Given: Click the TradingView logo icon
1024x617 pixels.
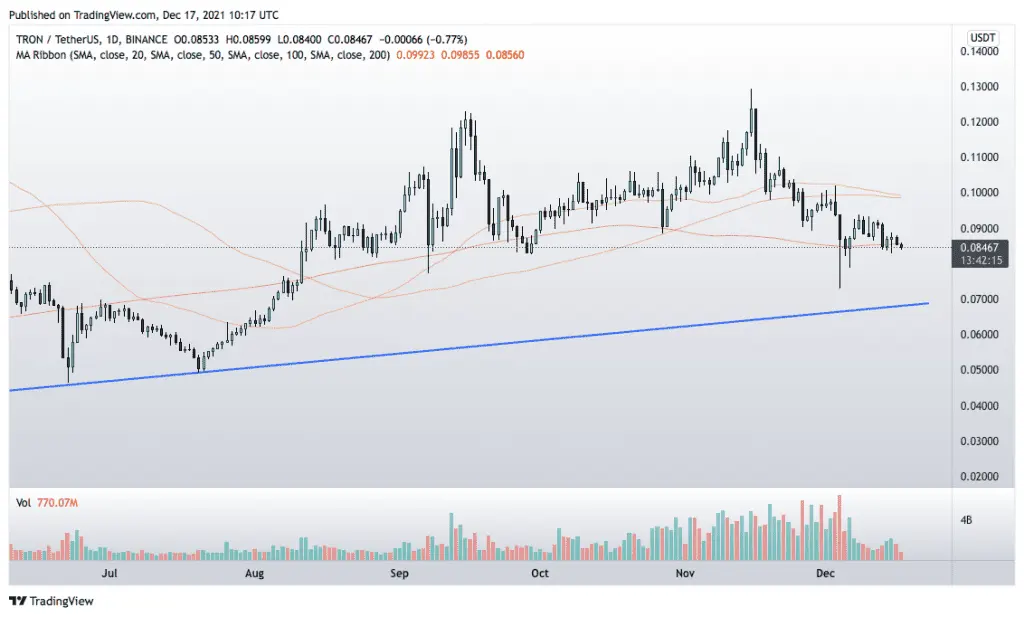Looking at the screenshot, I should tap(18, 601).
